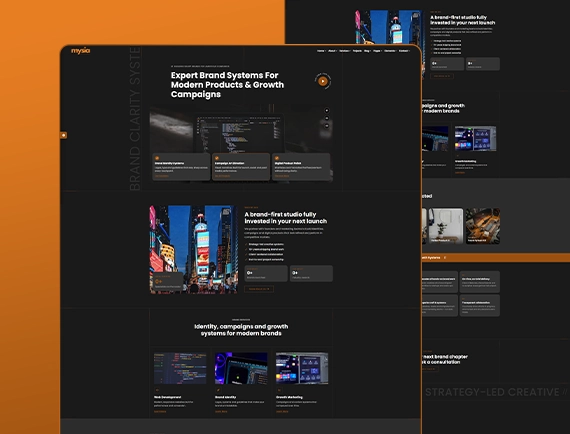
Task: Click 'Growth Marketing' service title
Action: [289, 397]
